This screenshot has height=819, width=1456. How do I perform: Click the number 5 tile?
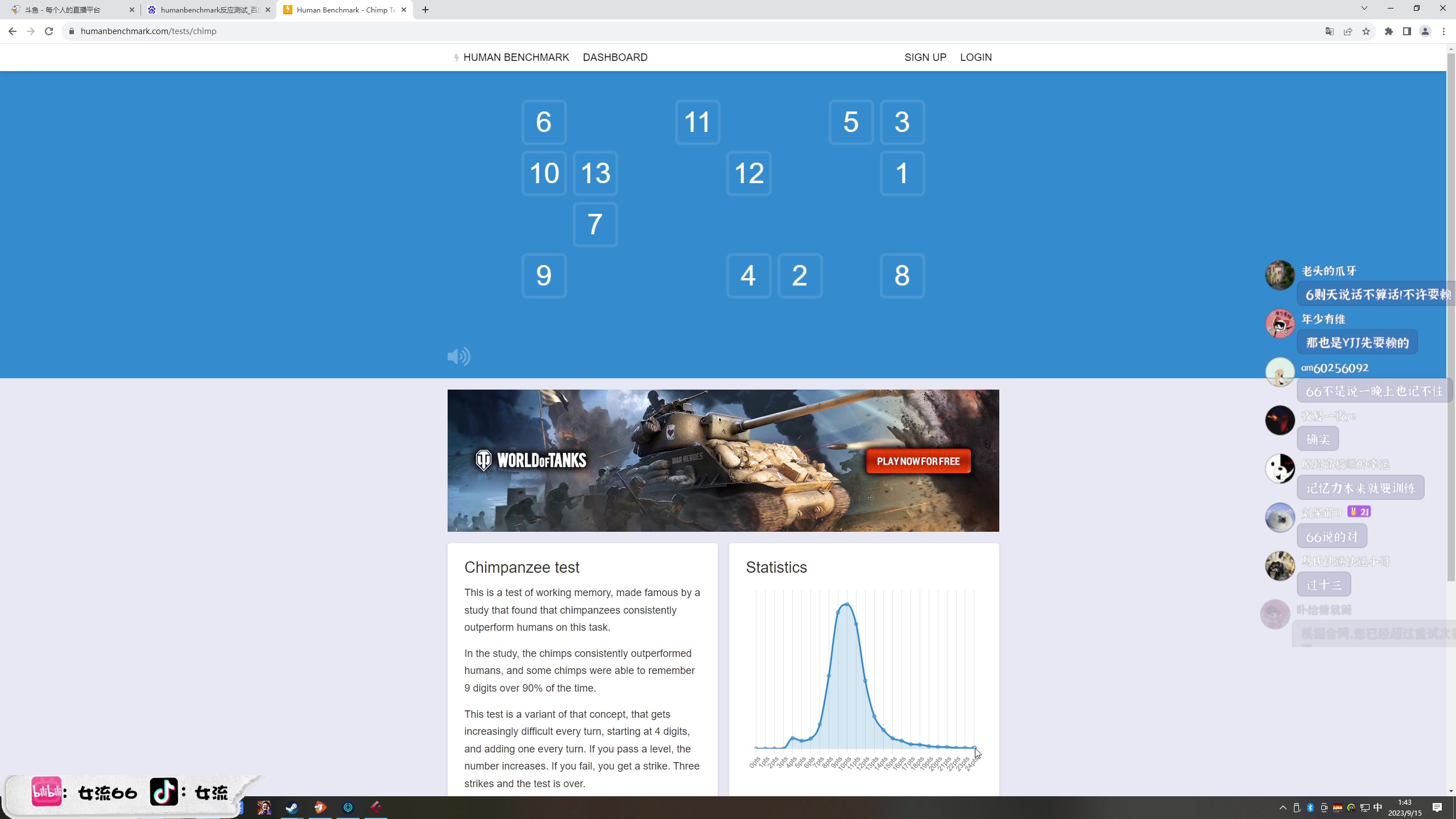851,122
